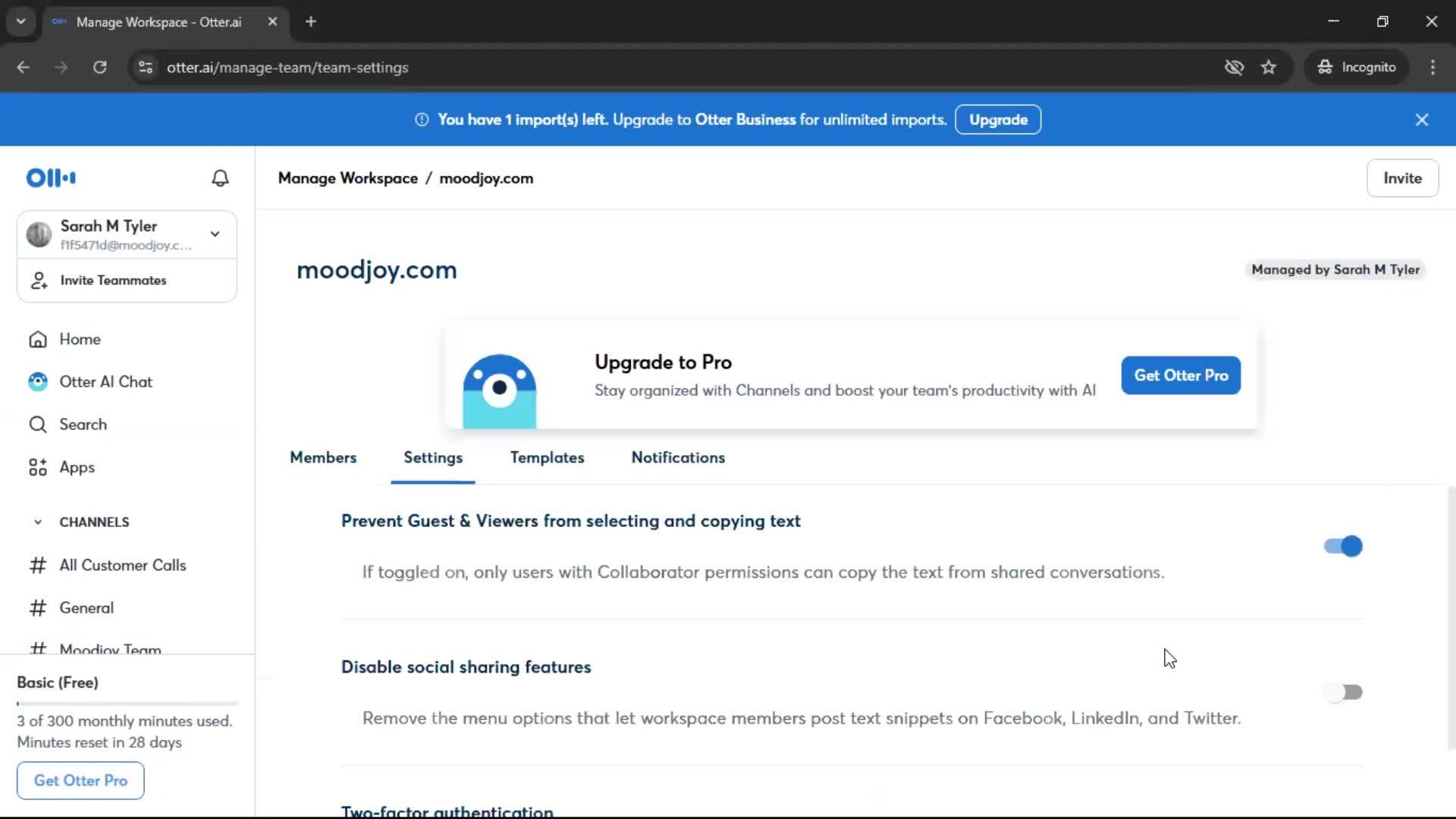Click the Basic (Free) plan label

[x=58, y=682]
